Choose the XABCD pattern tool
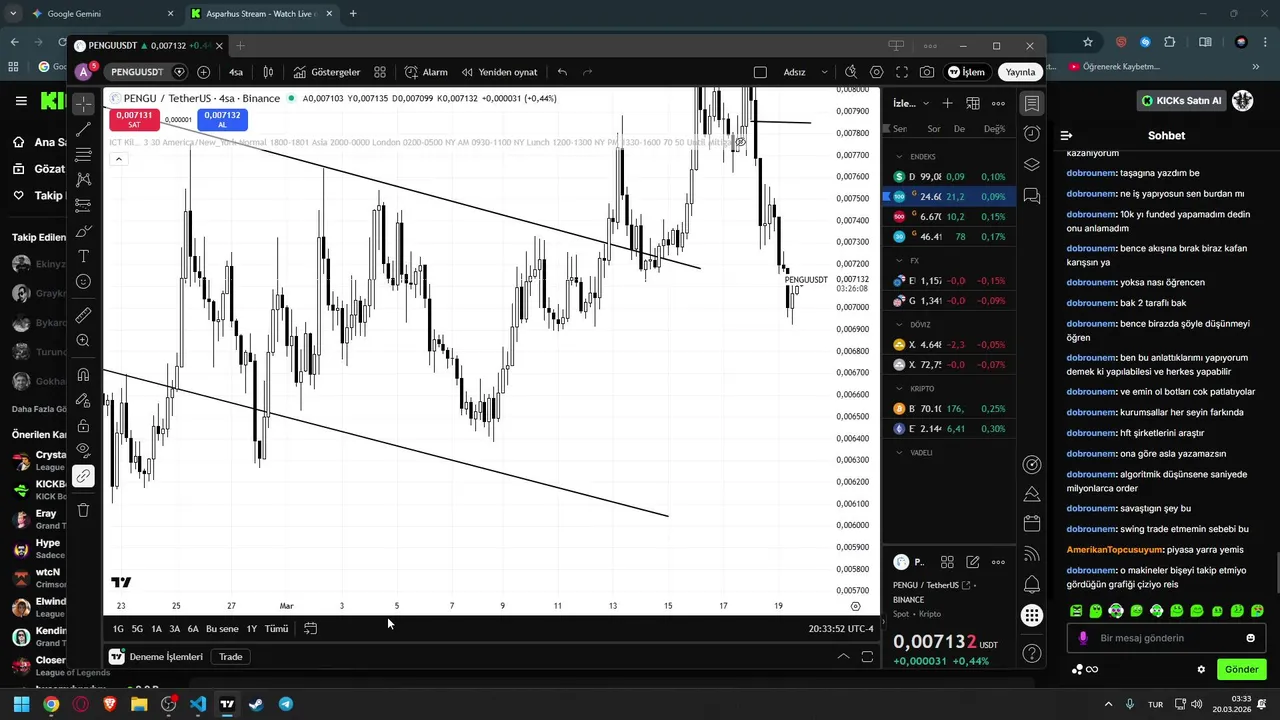Screen dimensions: 1280x720 (84, 179)
